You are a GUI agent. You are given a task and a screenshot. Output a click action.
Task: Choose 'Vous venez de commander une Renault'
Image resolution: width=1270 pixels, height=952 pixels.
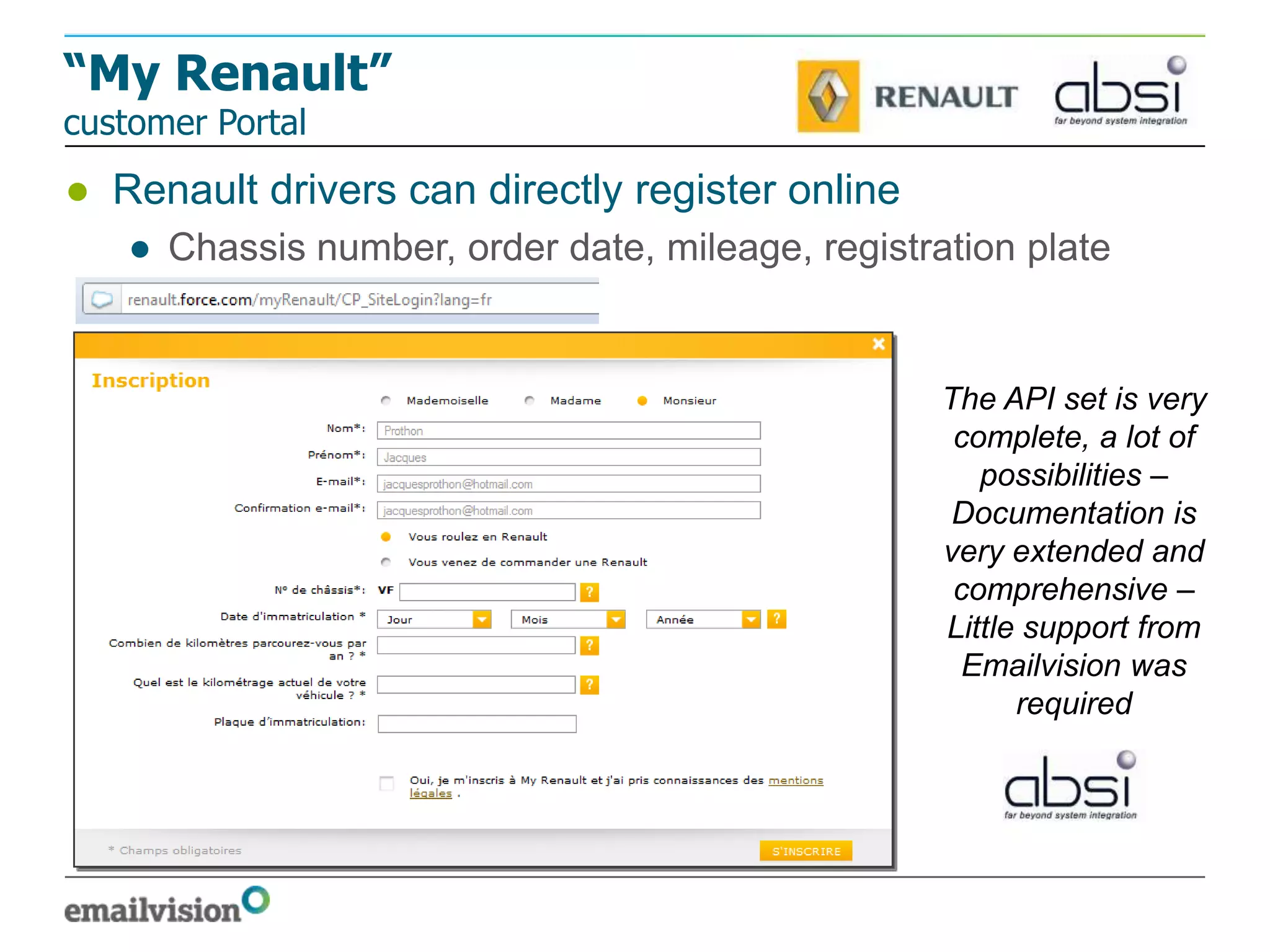[386, 562]
